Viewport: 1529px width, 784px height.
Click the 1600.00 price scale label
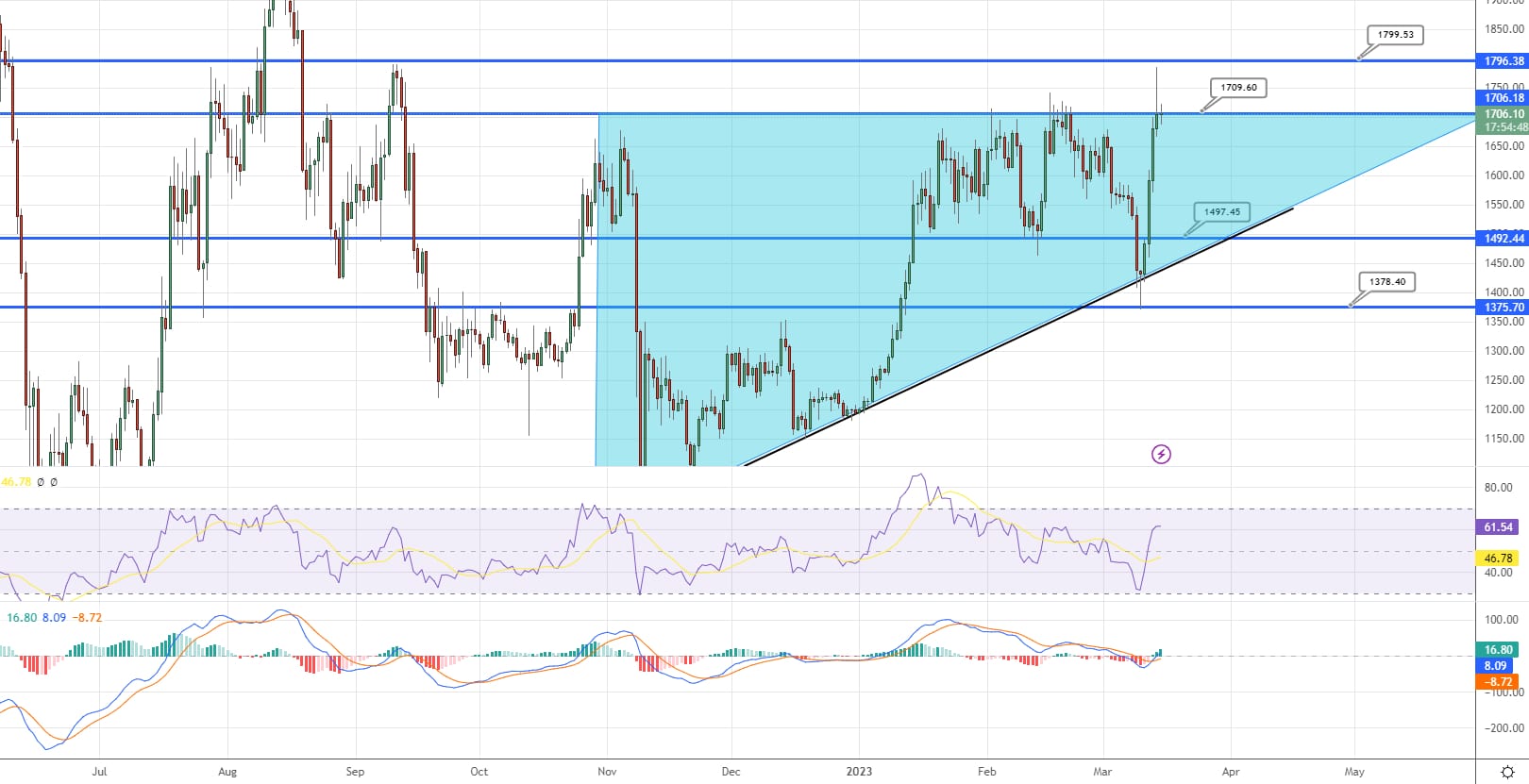pyautogui.click(x=1504, y=175)
